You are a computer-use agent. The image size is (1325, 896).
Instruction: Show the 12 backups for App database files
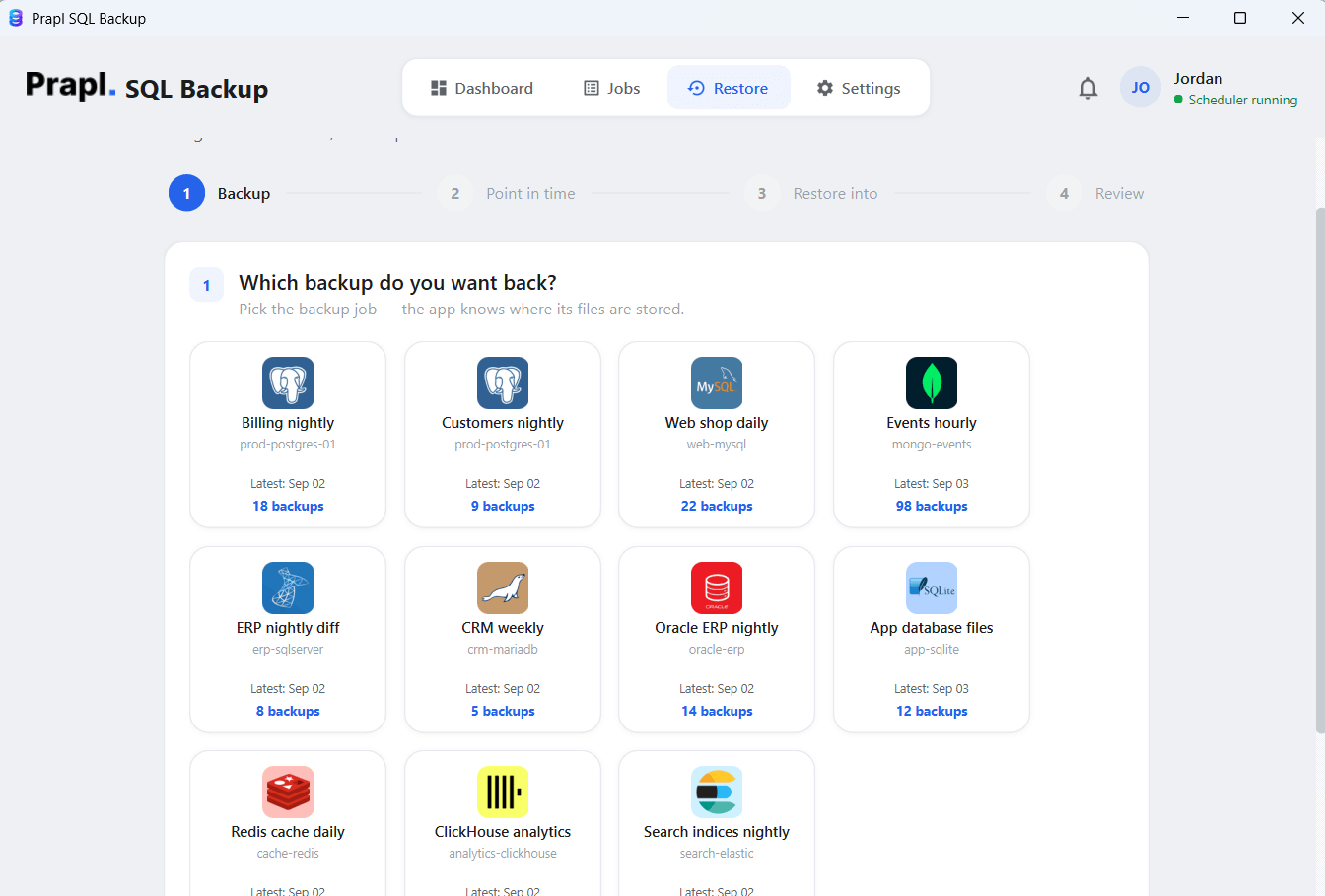point(932,711)
